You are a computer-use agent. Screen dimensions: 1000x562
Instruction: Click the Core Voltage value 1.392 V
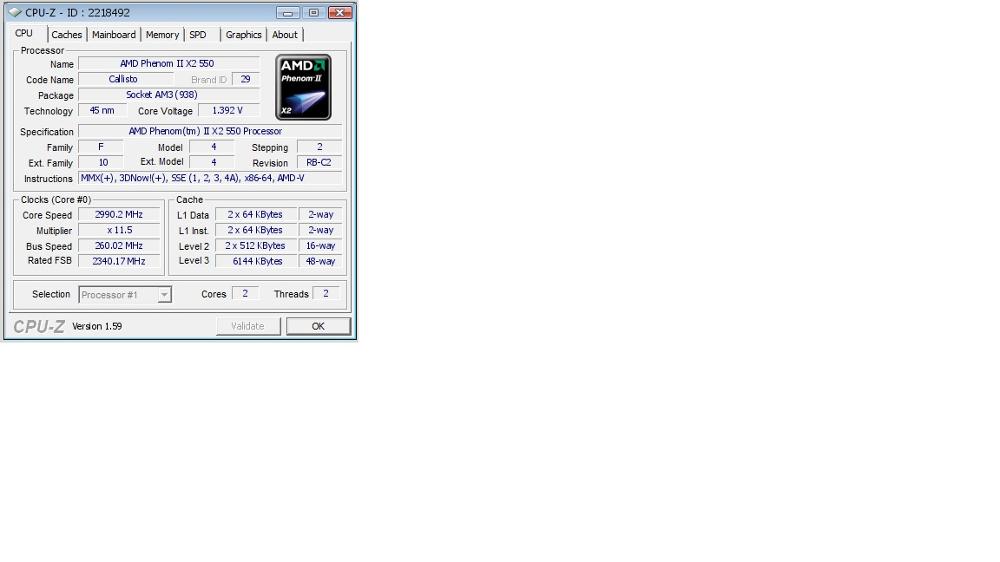[x=228, y=110]
